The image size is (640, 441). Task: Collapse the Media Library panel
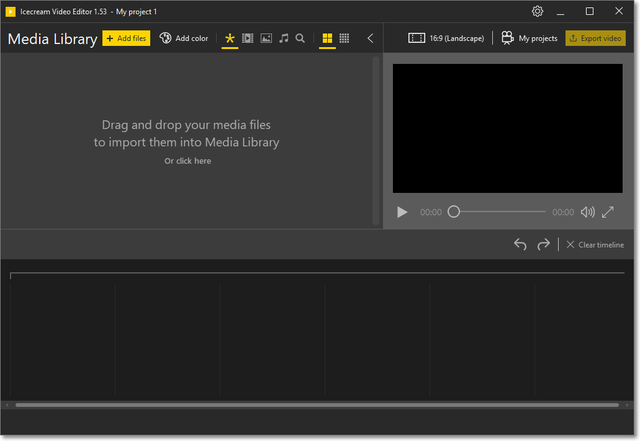coord(370,38)
